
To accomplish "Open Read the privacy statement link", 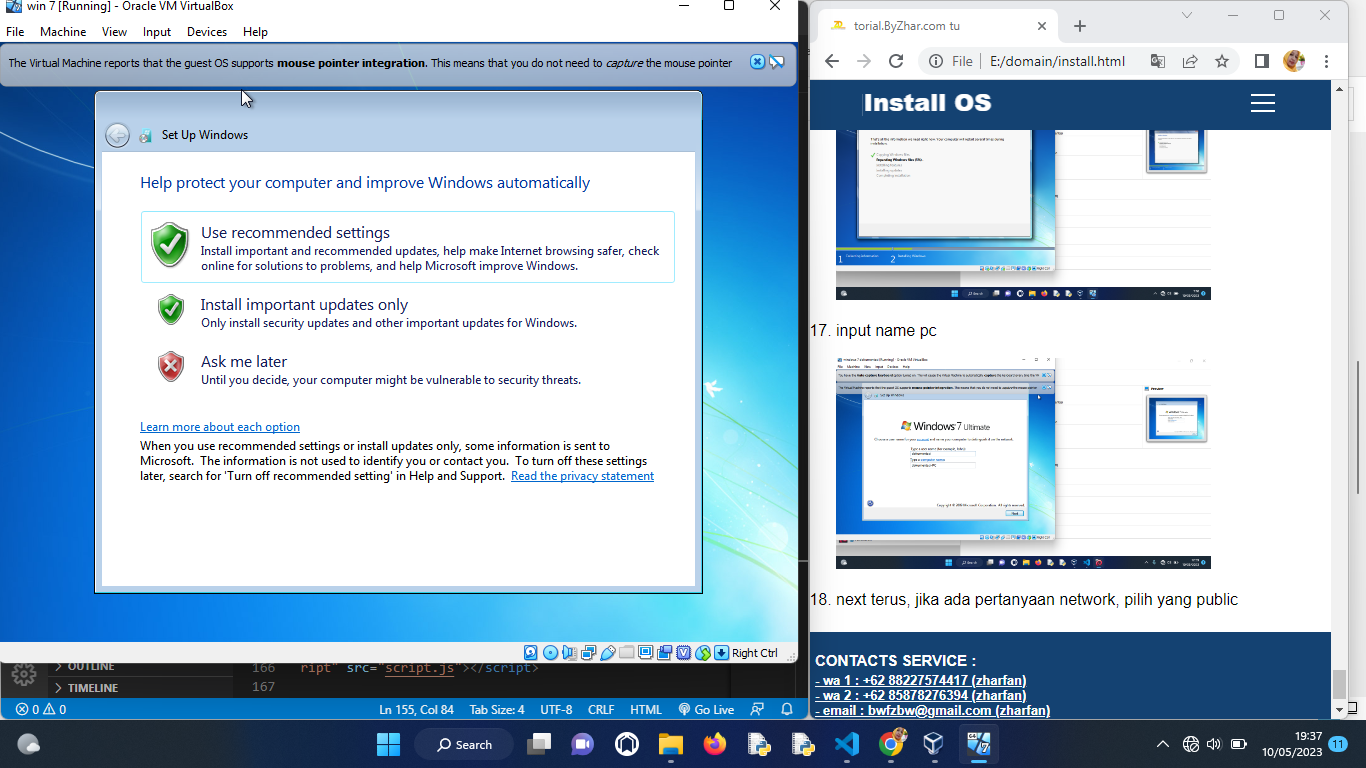I will (582, 476).
